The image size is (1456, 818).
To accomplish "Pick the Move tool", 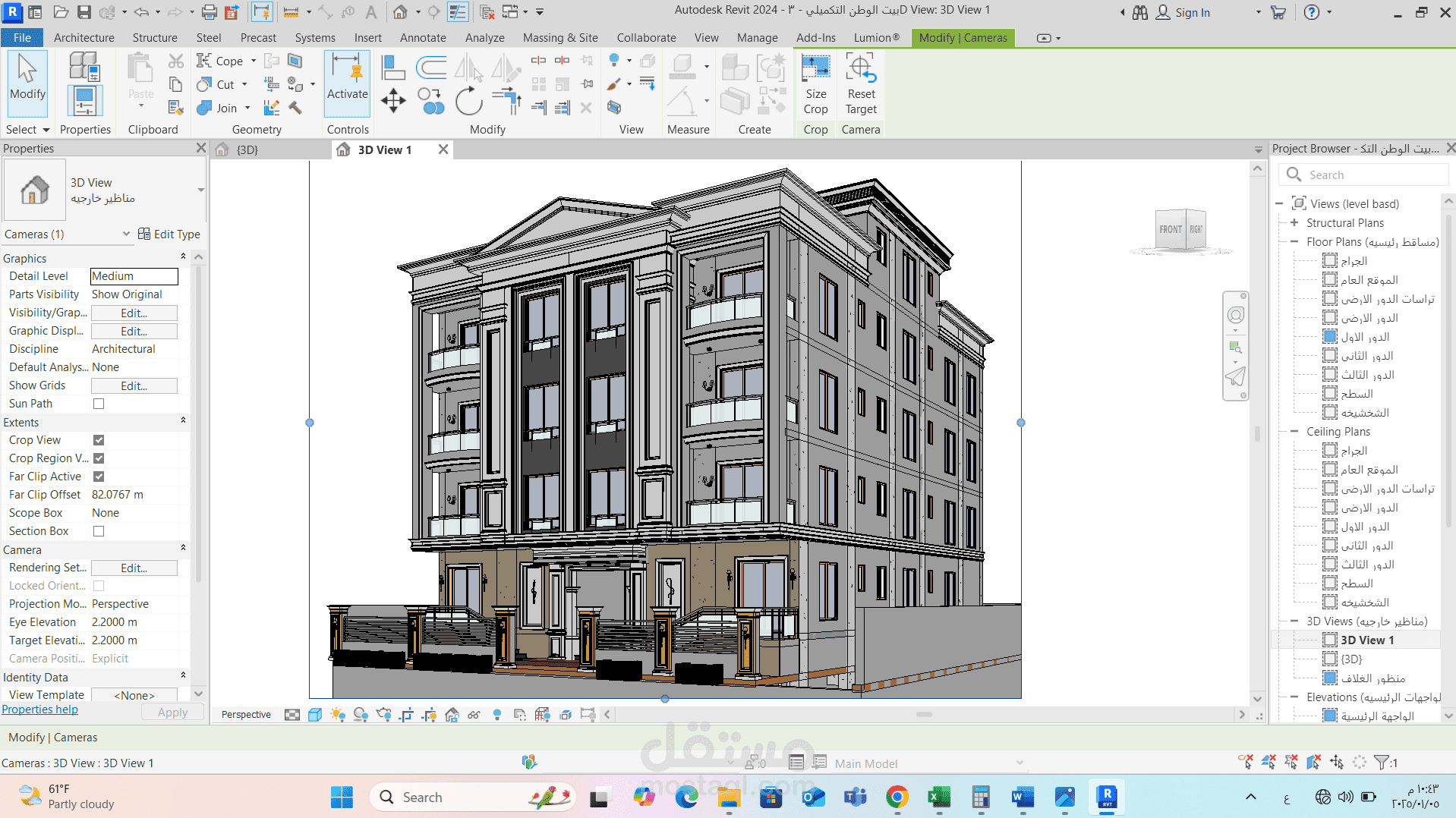I will coord(393,101).
